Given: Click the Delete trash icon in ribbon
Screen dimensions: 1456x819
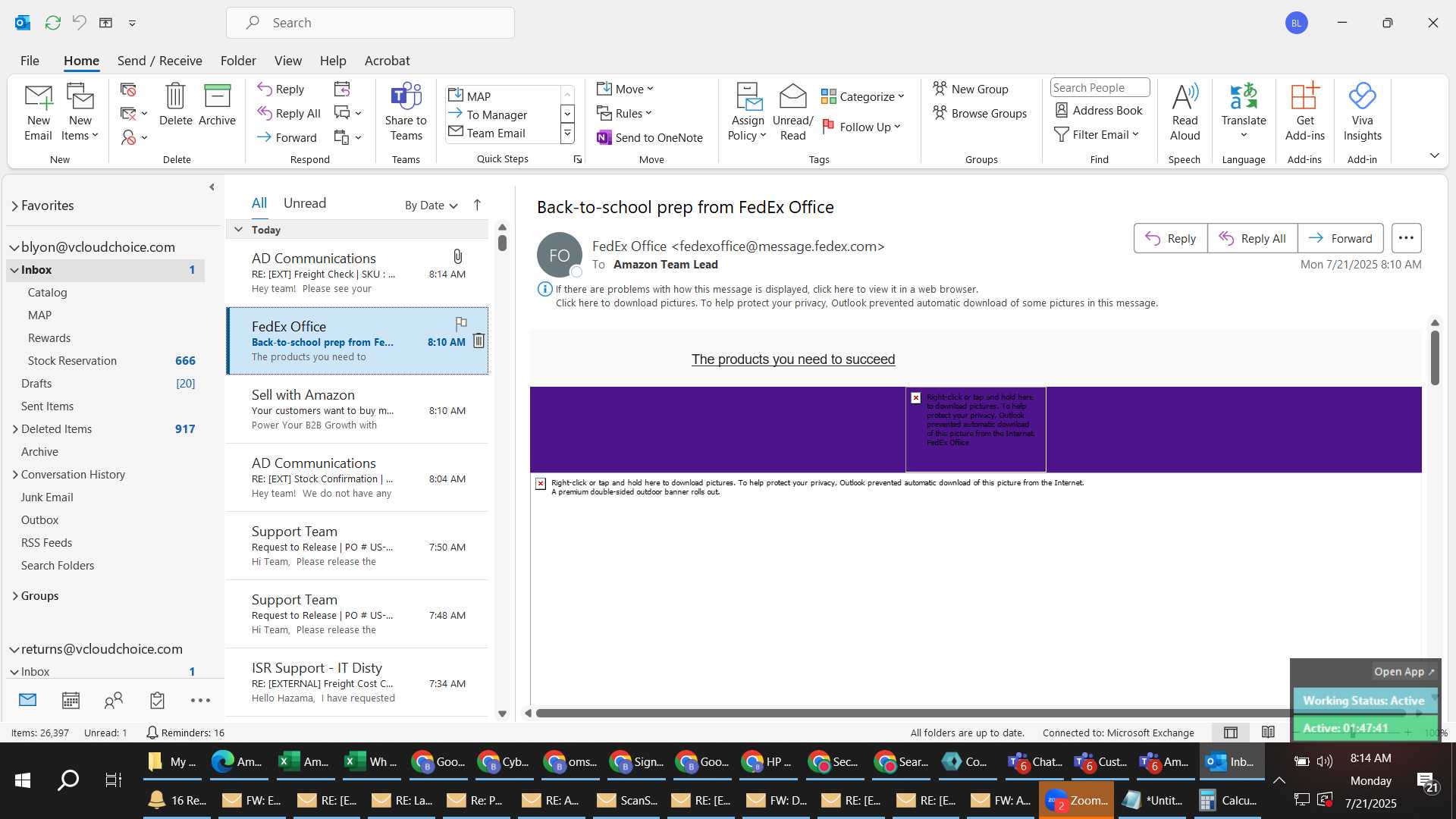Looking at the screenshot, I should click(175, 97).
